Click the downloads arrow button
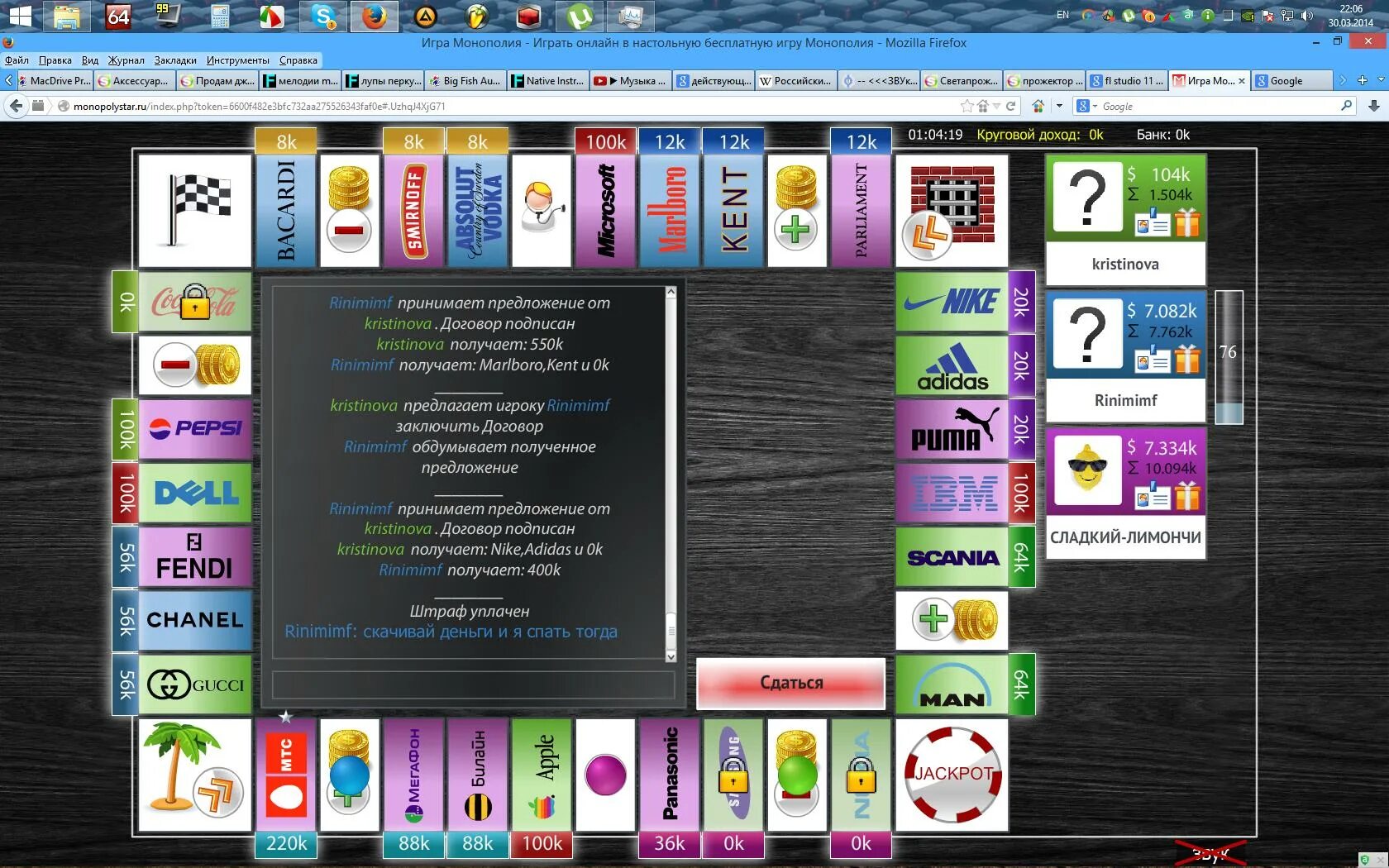The height and width of the screenshot is (868, 1389). (1374, 106)
